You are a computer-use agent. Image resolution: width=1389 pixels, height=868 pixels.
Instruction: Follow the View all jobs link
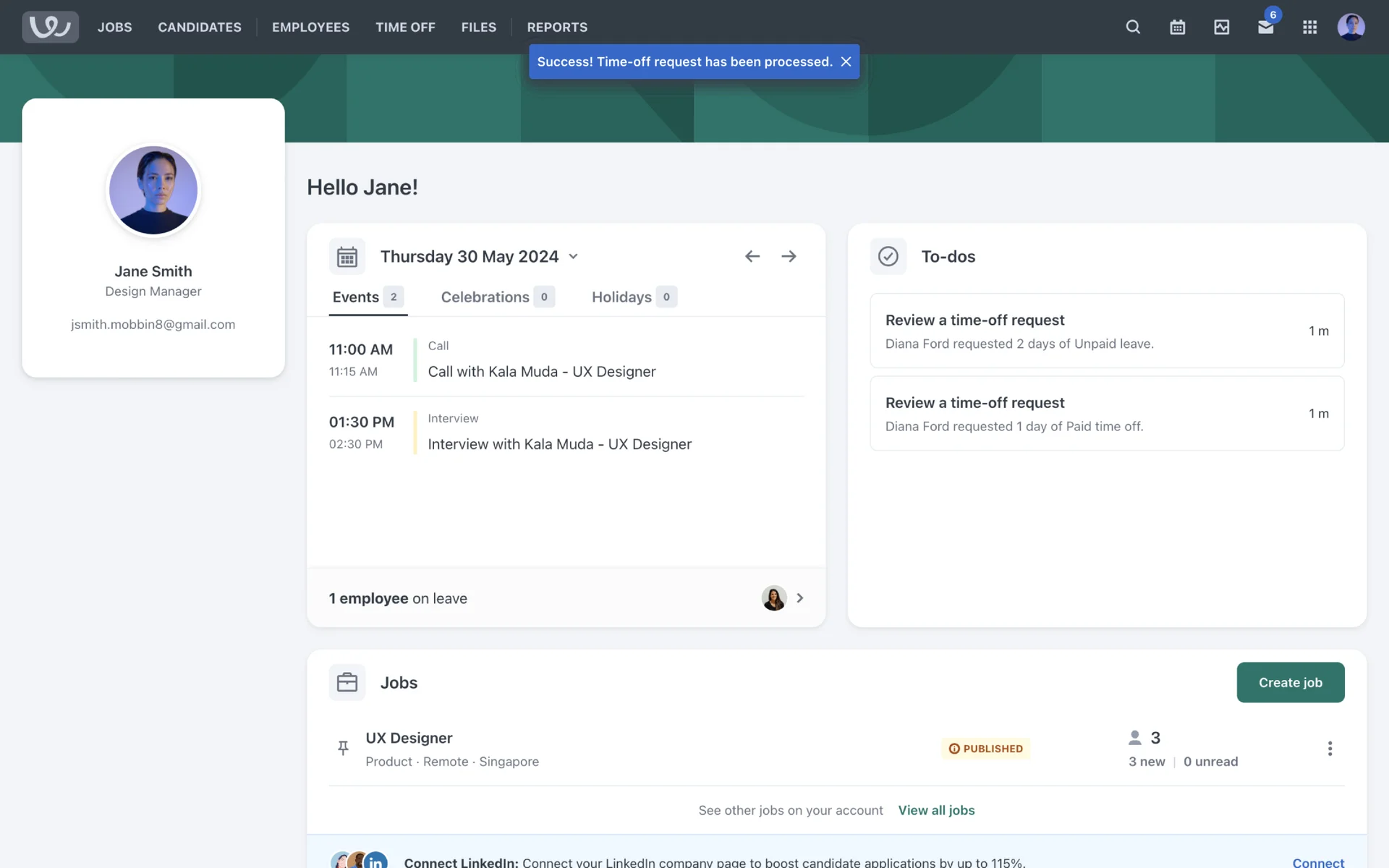pos(936,810)
